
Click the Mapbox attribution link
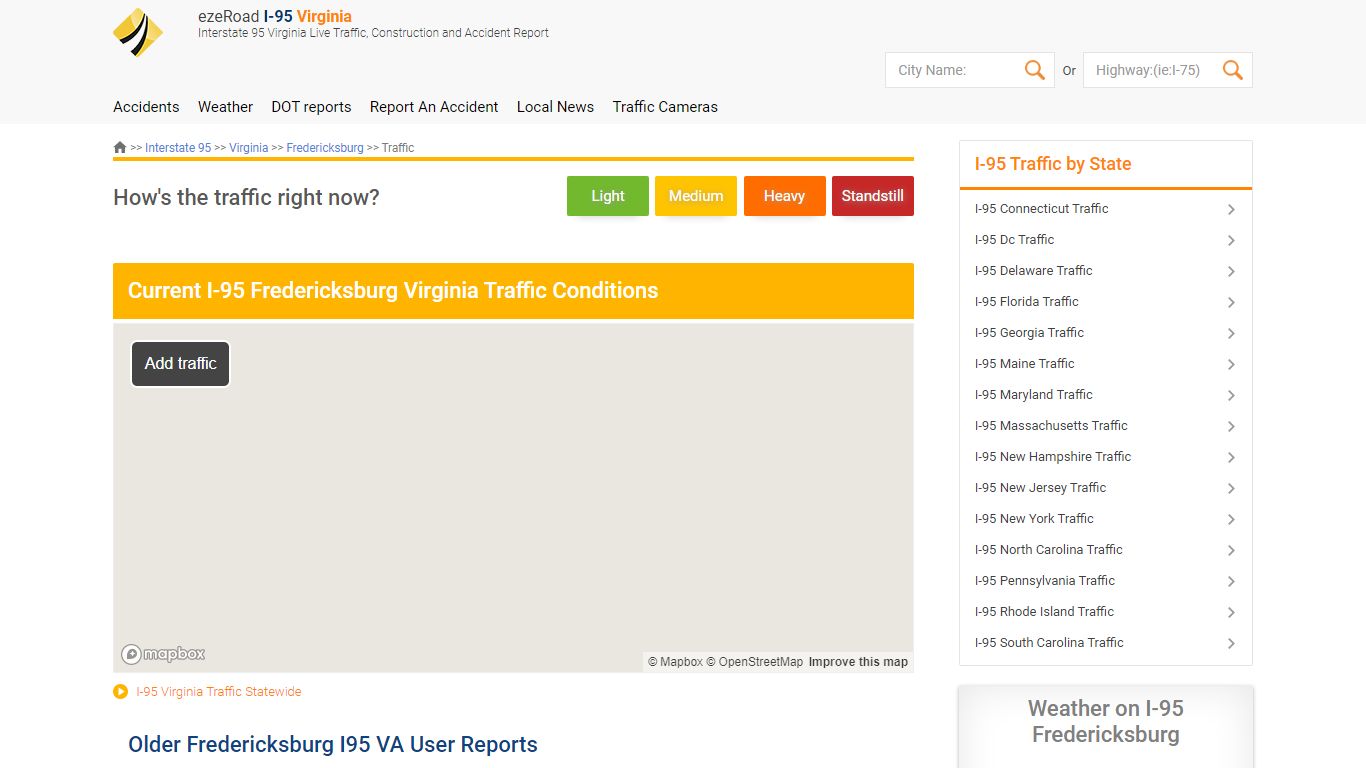675,662
